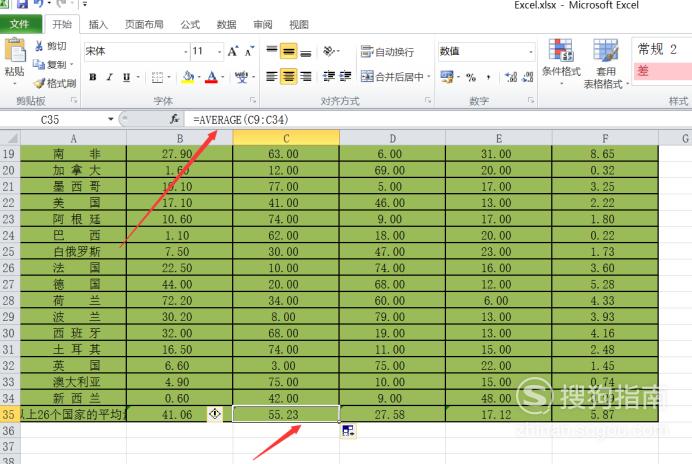Open the Paste options dropdown arrow
Screen dimensions: 692x464
pyautogui.click(x=15, y=83)
